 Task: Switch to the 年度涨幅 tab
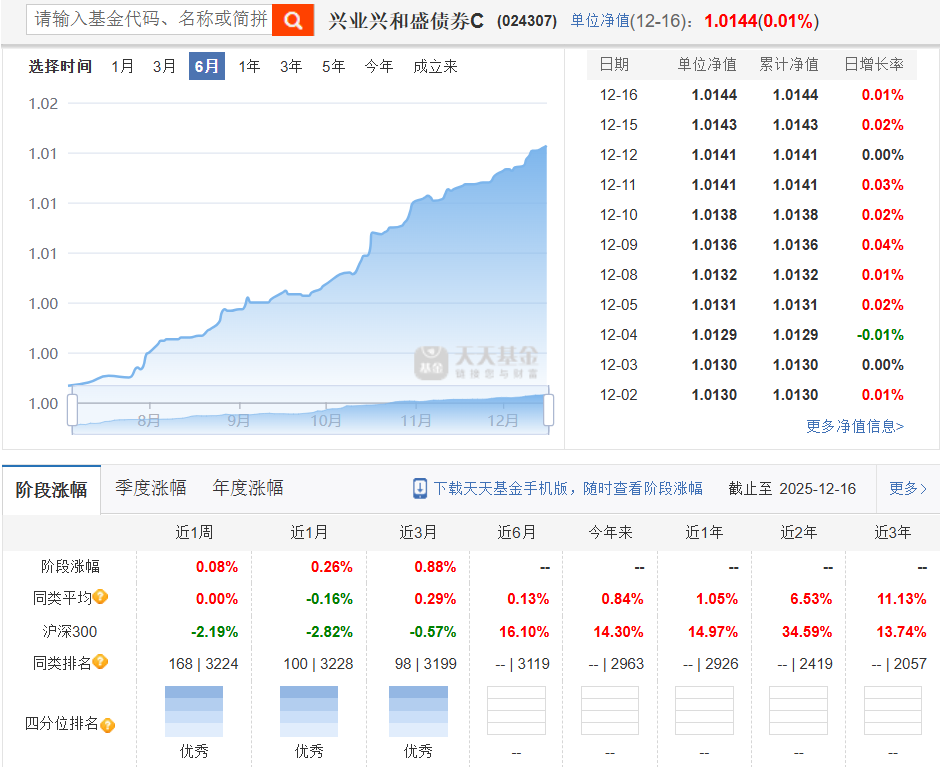tap(248, 488)
